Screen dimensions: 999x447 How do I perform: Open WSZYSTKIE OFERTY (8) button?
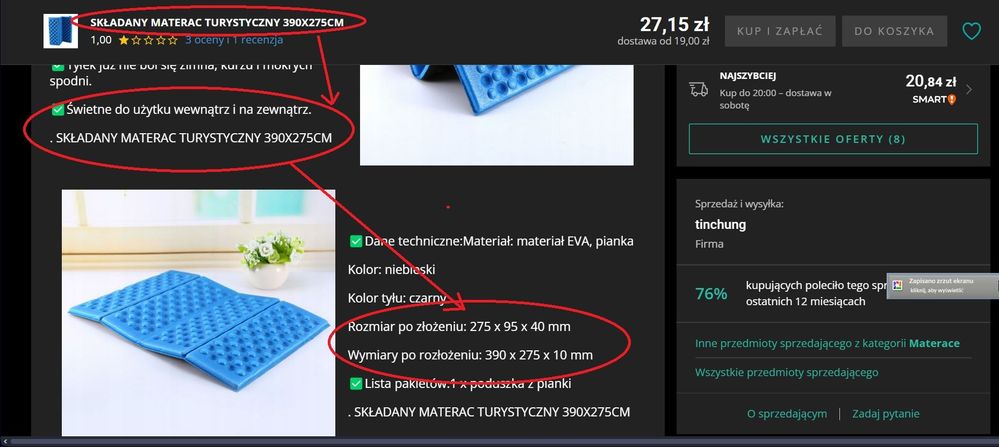click(x=833, y=139)
